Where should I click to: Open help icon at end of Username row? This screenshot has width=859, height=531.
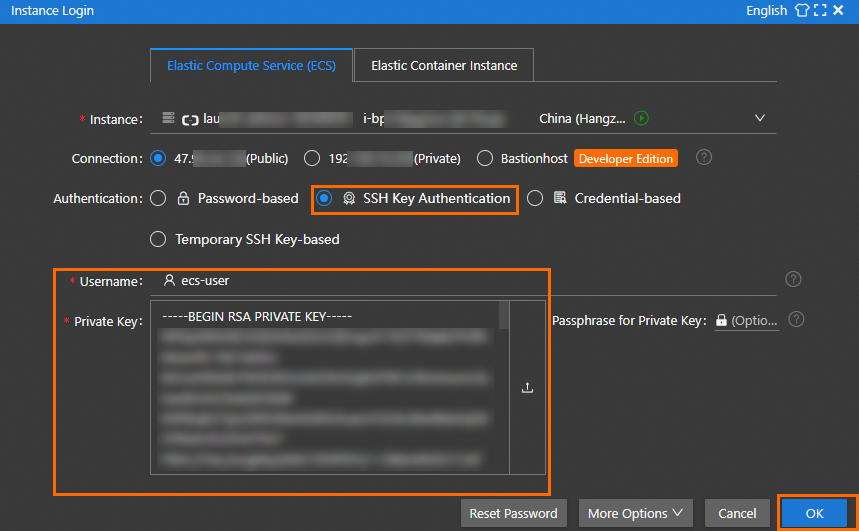(793, 279)
